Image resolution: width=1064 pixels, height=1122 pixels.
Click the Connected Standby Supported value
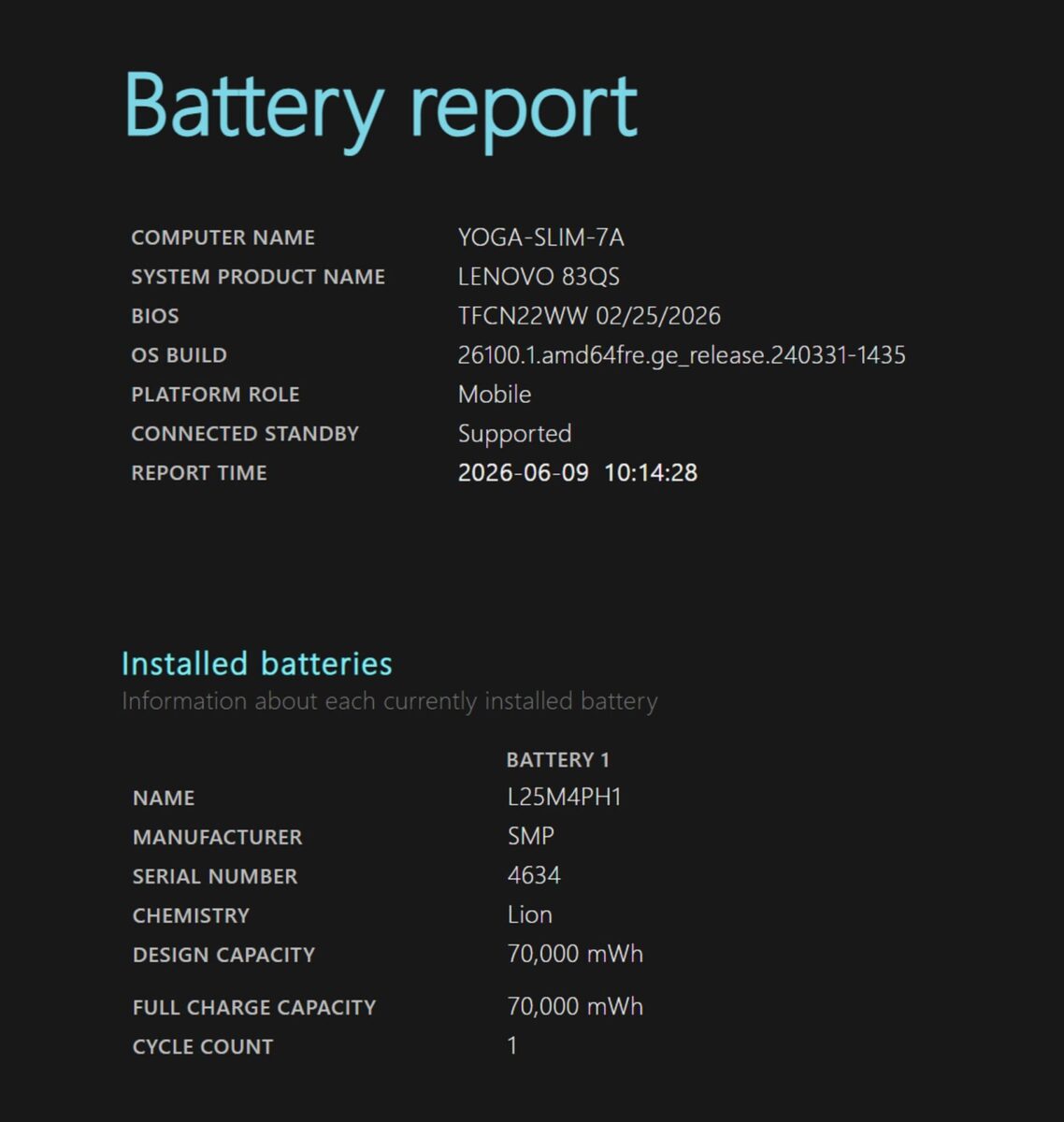[514, 434]
